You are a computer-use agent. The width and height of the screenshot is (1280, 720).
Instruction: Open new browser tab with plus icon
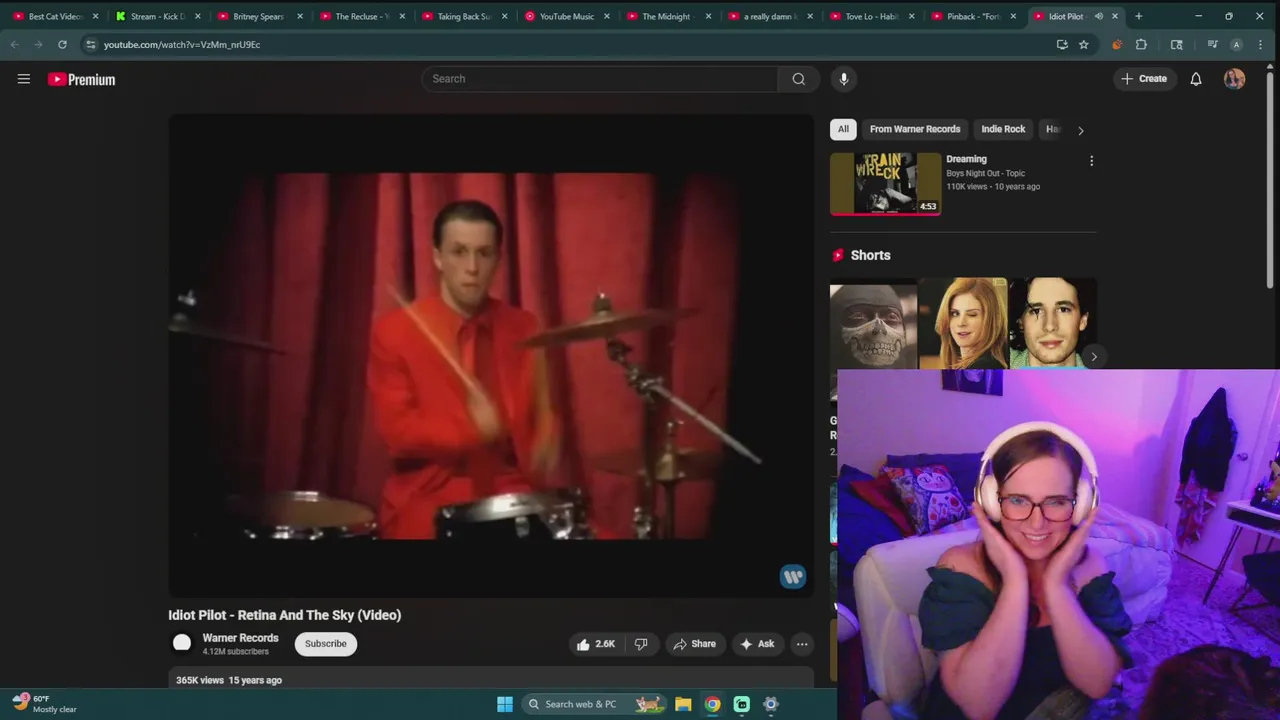[x=1138, y=16]
